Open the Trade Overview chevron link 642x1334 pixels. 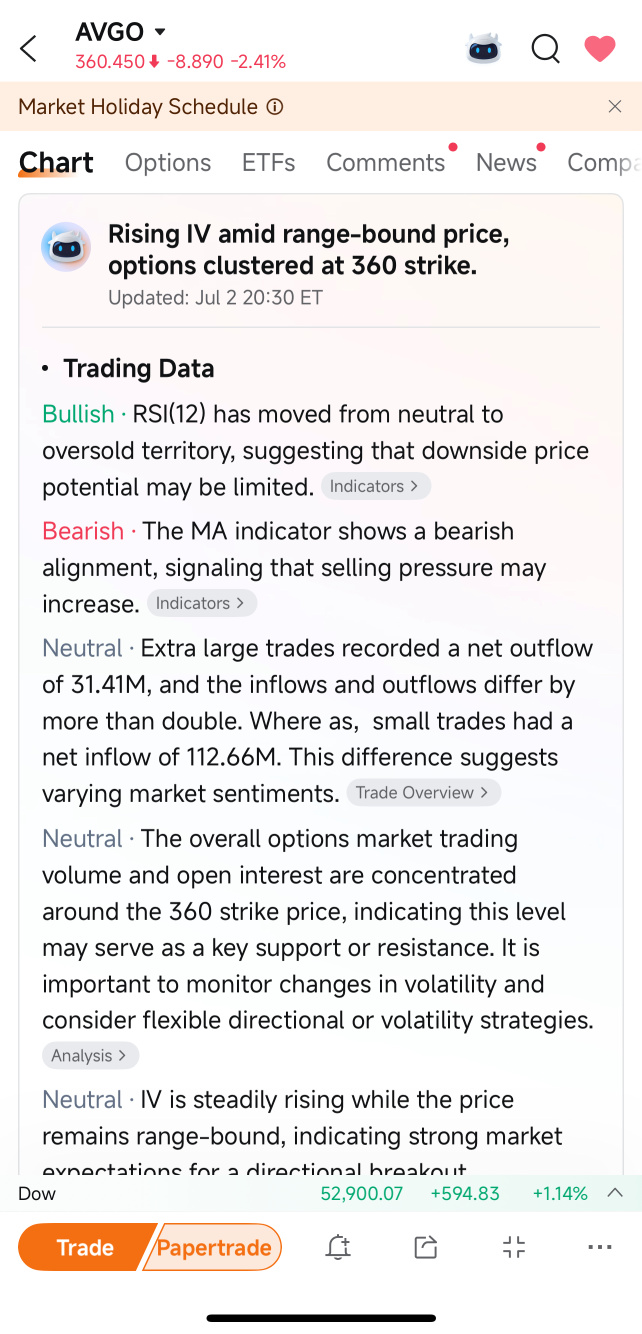tap(423, 793)
